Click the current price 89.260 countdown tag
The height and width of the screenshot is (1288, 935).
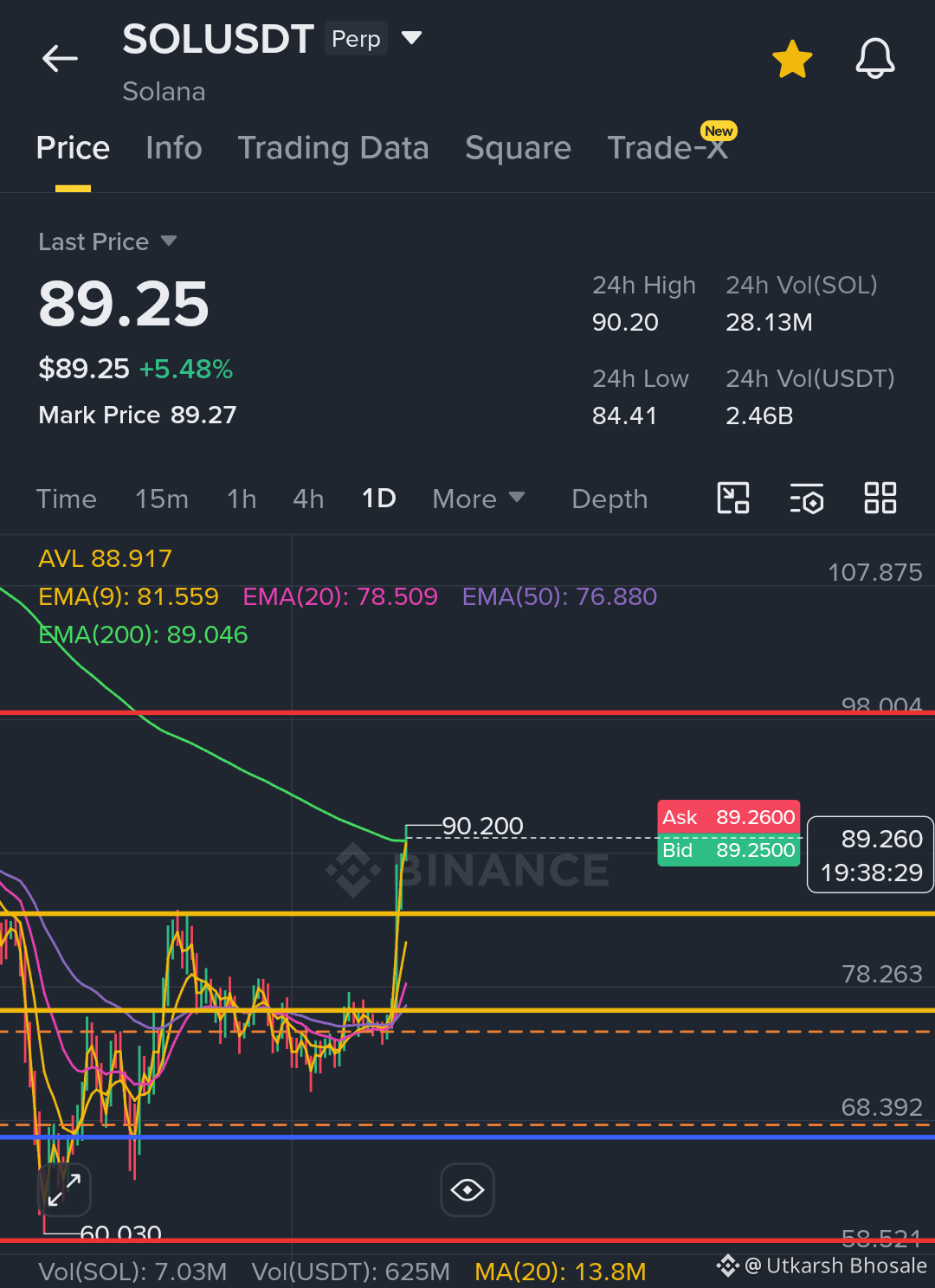coord(871,855)
